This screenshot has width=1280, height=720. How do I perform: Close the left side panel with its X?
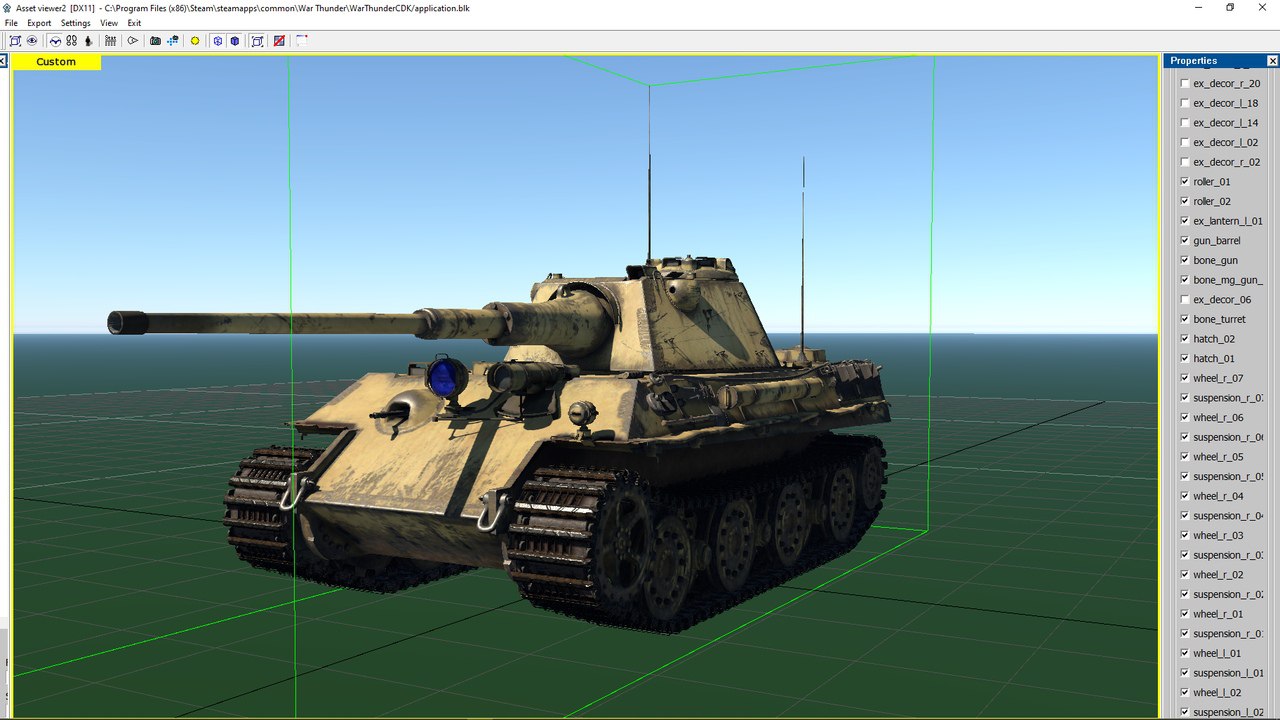3,61
